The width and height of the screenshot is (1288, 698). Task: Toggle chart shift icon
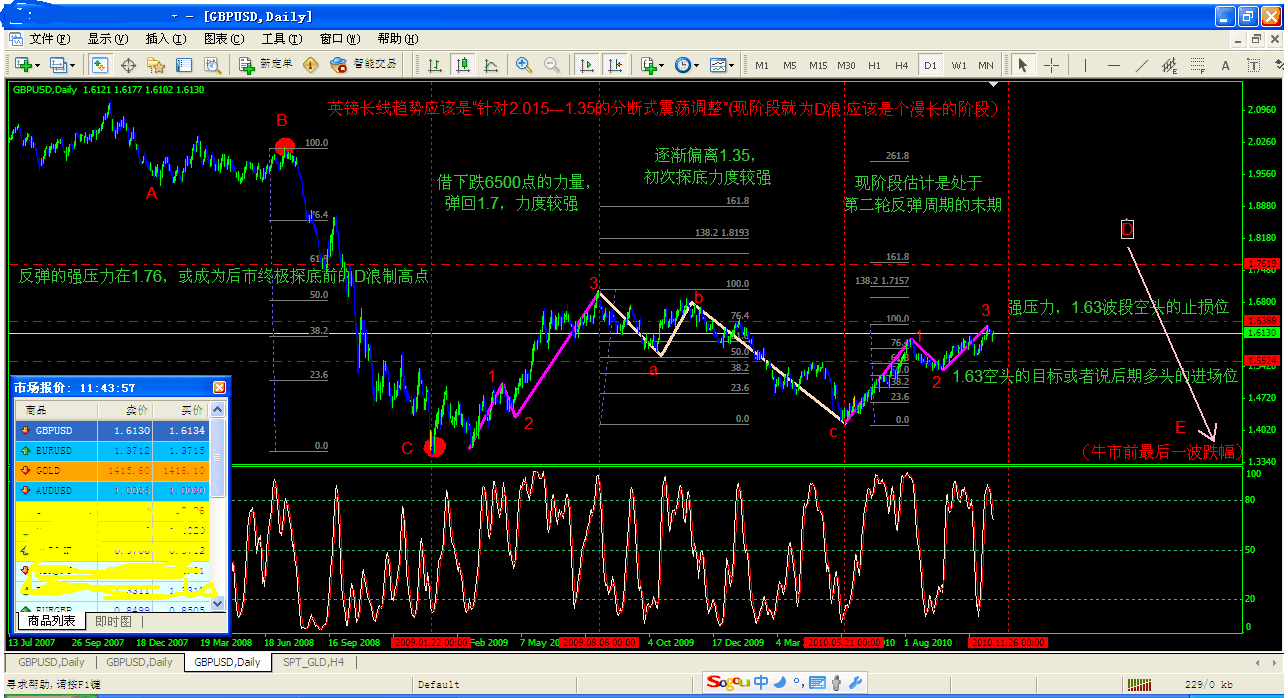click(x=615, y=65)
